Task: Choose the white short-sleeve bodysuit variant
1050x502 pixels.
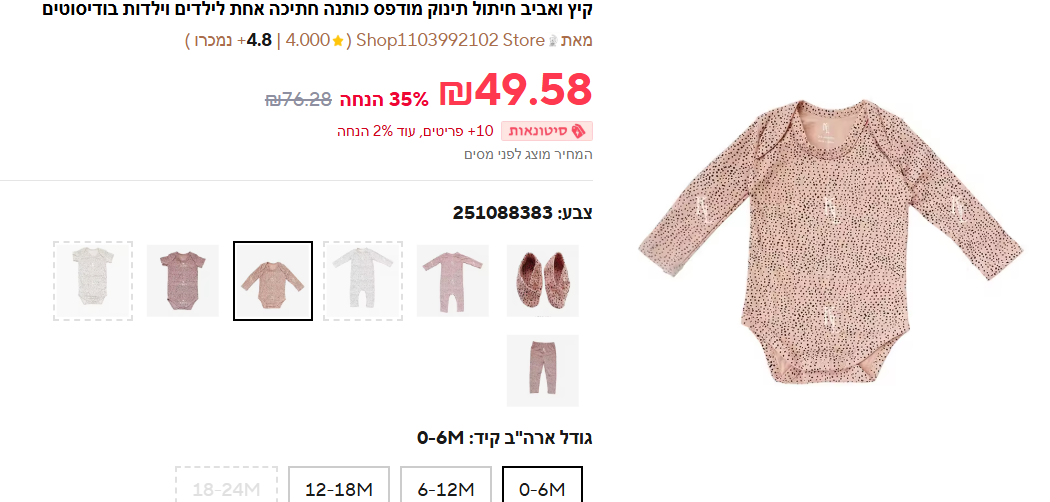Action: click(x=93, y=280)
